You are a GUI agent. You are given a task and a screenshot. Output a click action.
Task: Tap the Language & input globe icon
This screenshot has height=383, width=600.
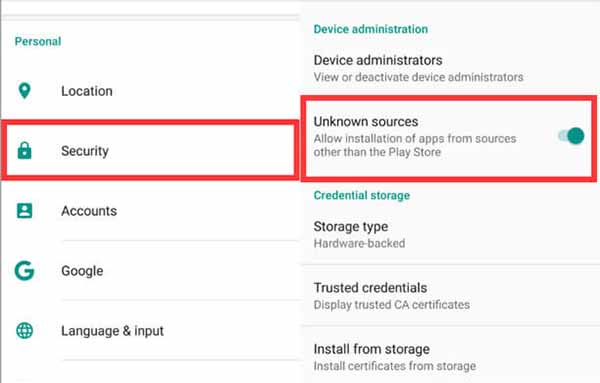click(24, 331)
